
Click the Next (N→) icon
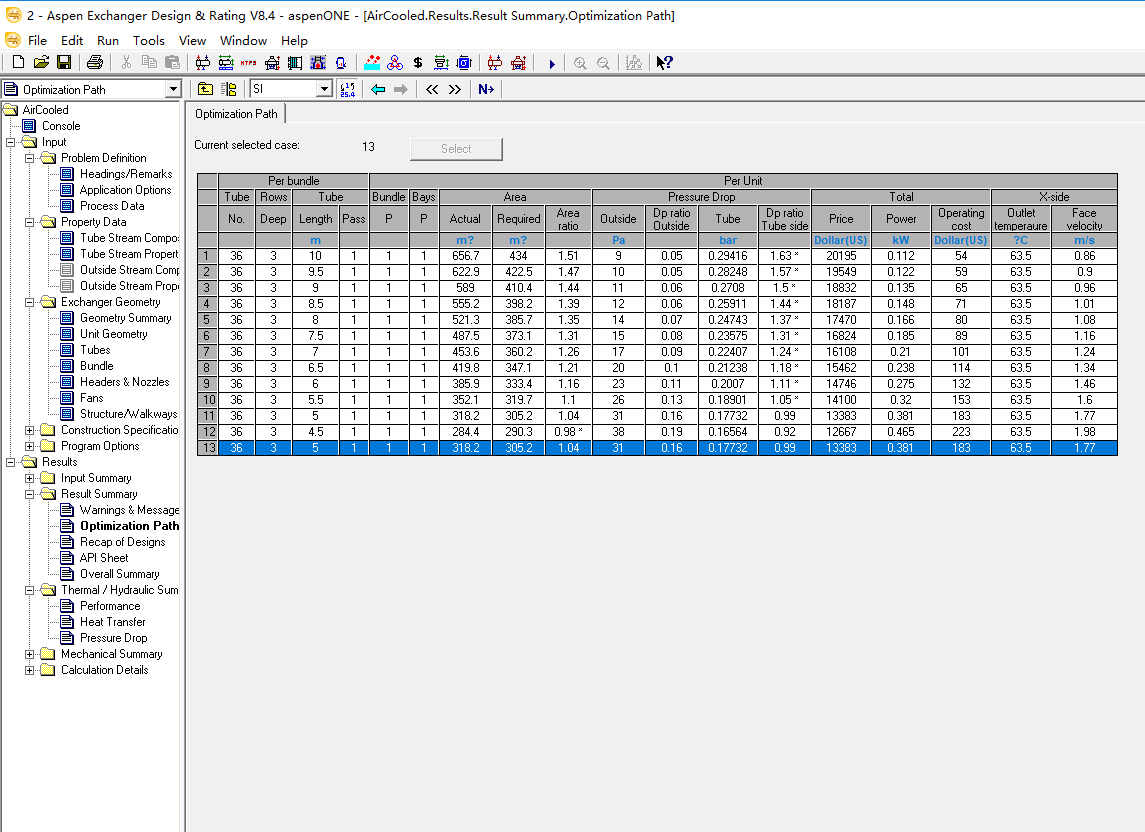486,89
